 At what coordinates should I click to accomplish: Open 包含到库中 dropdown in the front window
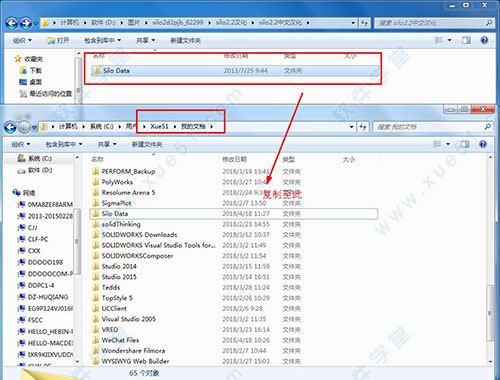pos(64,144)
